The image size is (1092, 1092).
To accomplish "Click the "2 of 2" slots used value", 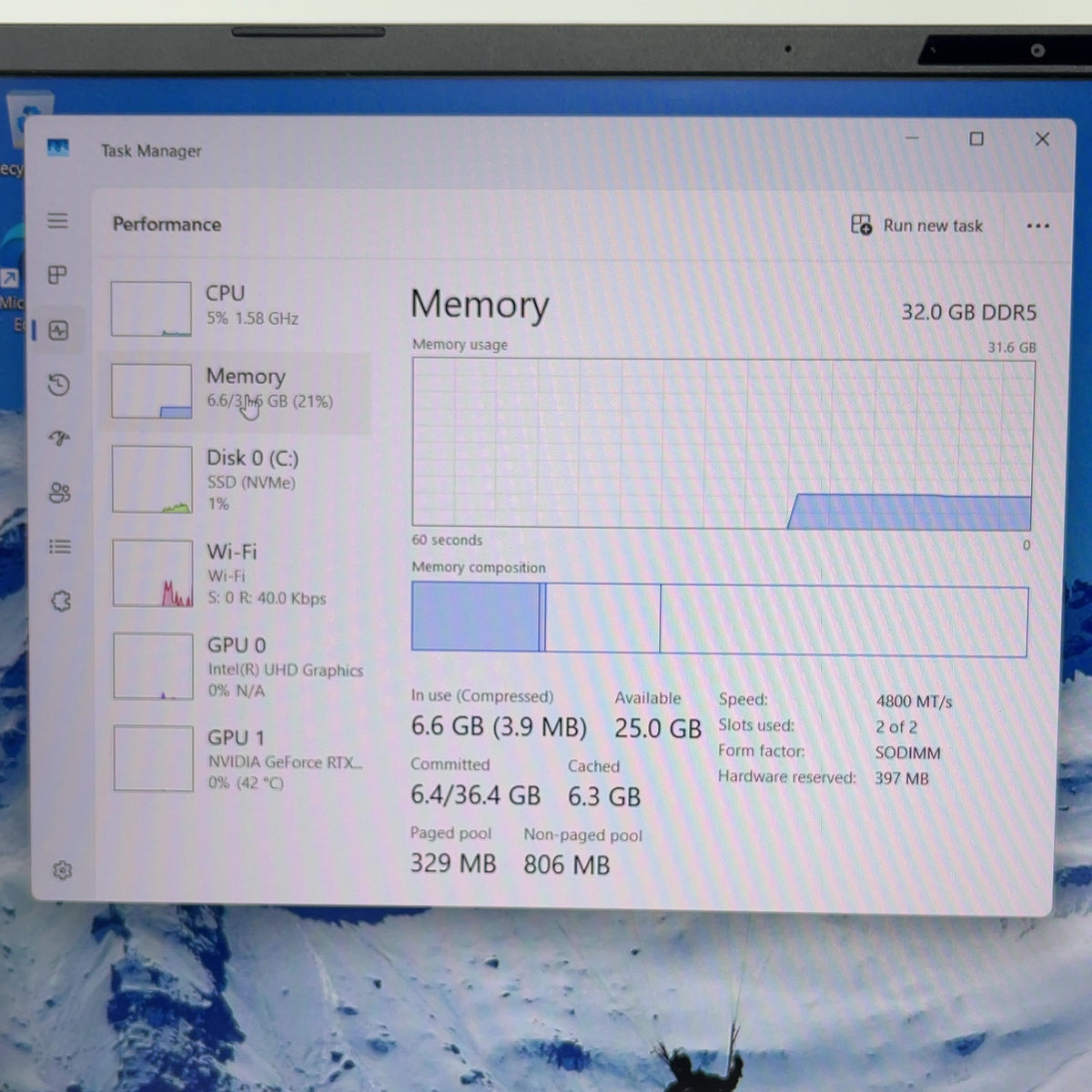I will click(896, 727).
